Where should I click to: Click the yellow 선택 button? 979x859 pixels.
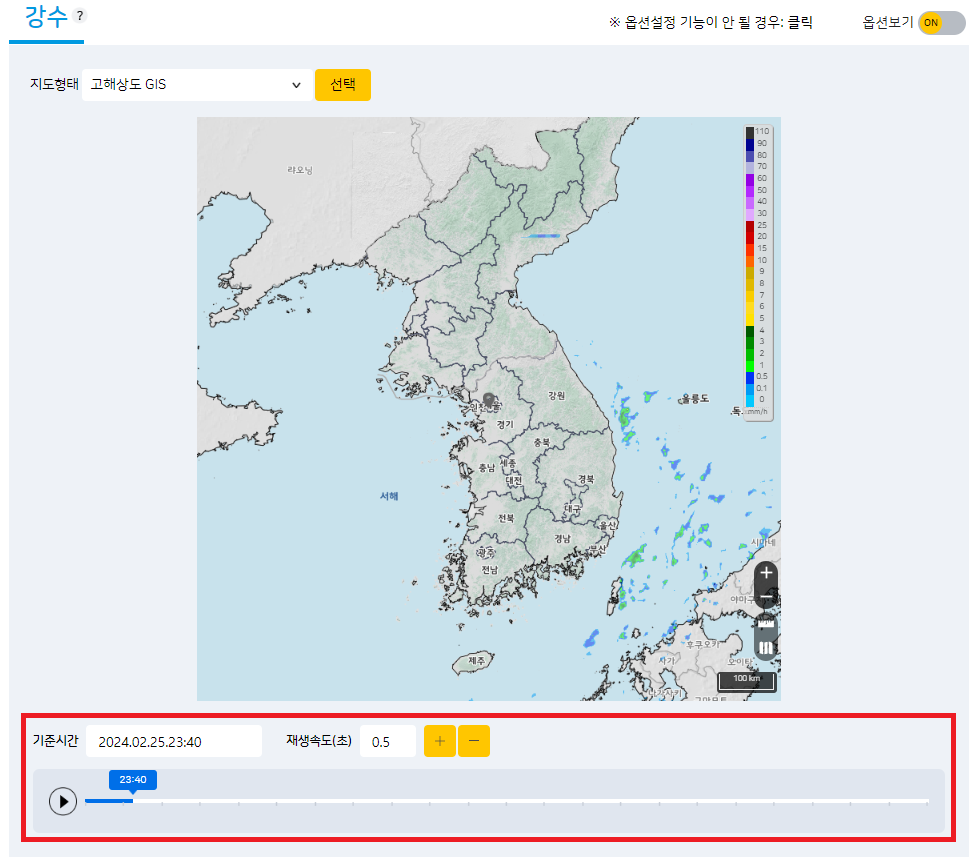pyautogui.click(x=343, y=85)
